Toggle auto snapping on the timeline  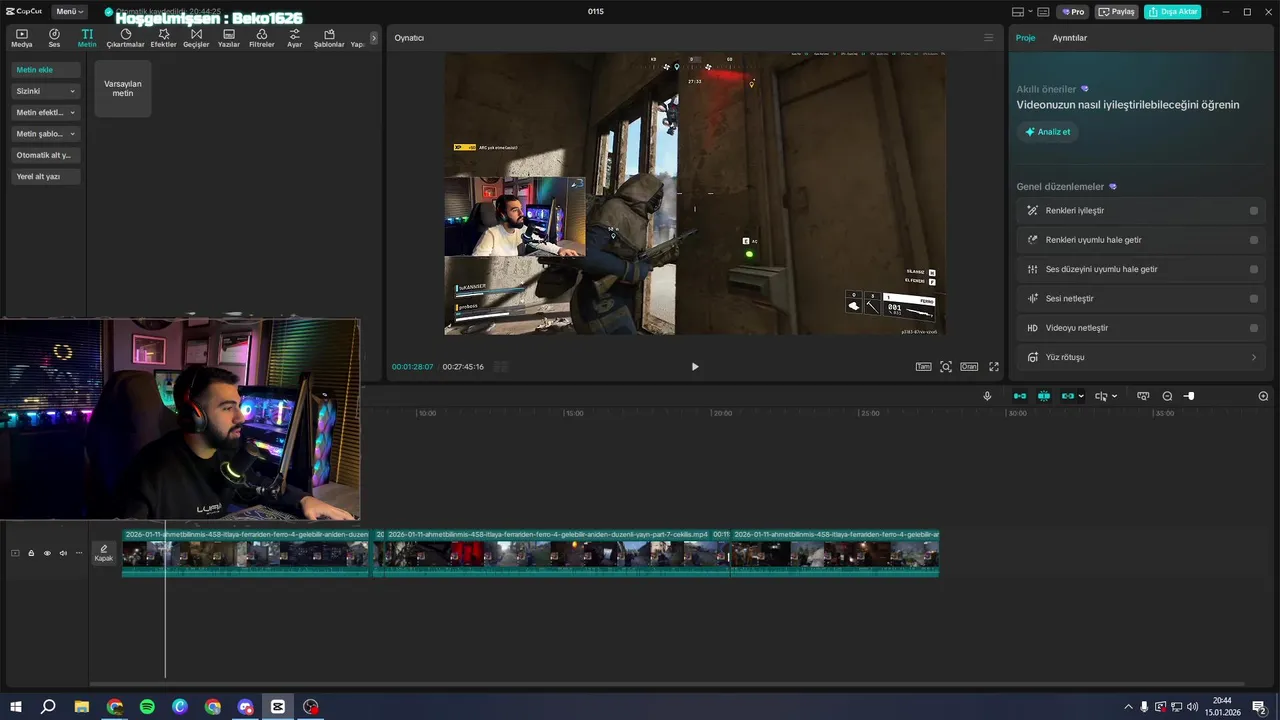[1043, 396]
